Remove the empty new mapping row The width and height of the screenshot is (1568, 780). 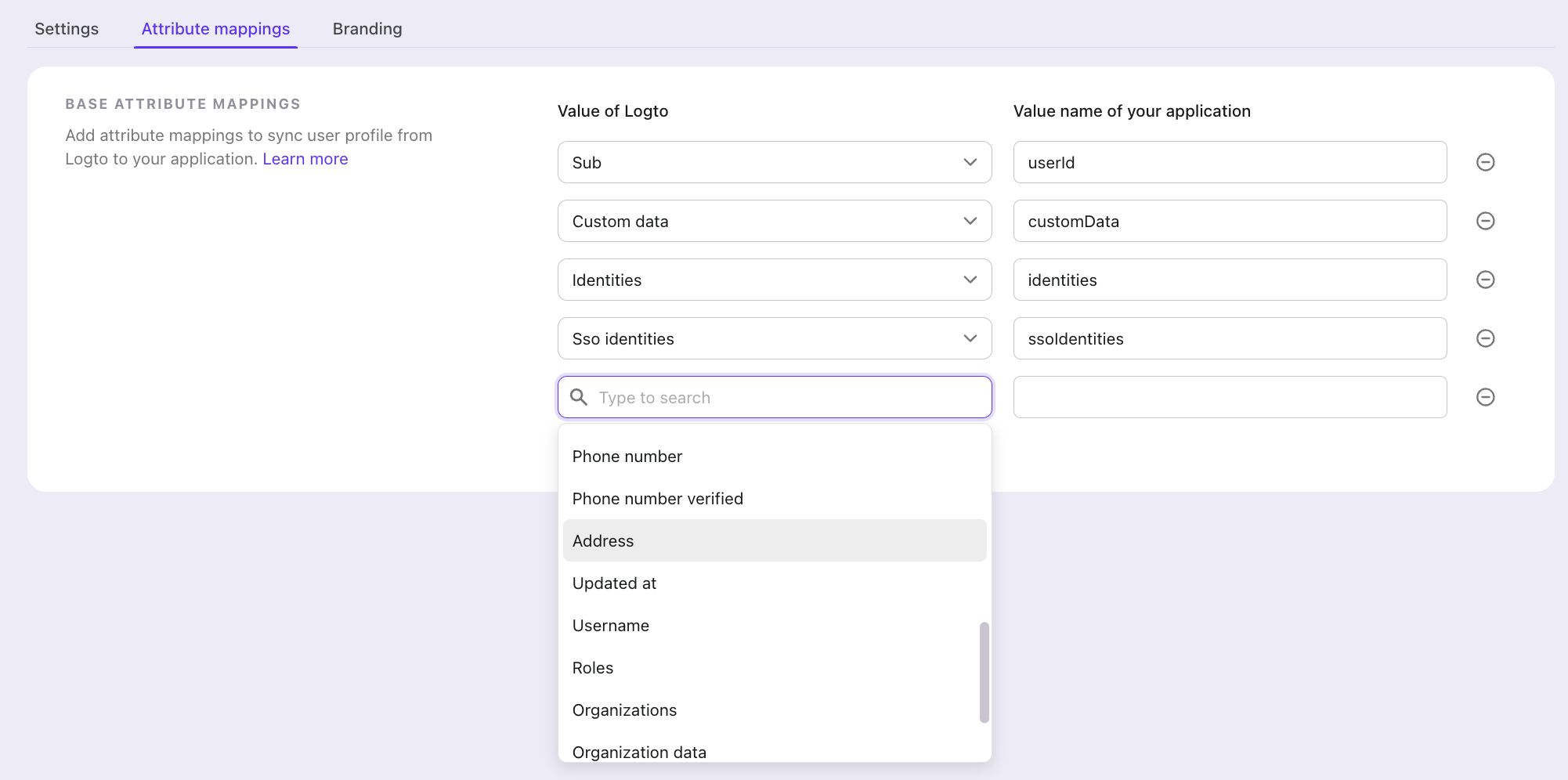[1485, 397]
